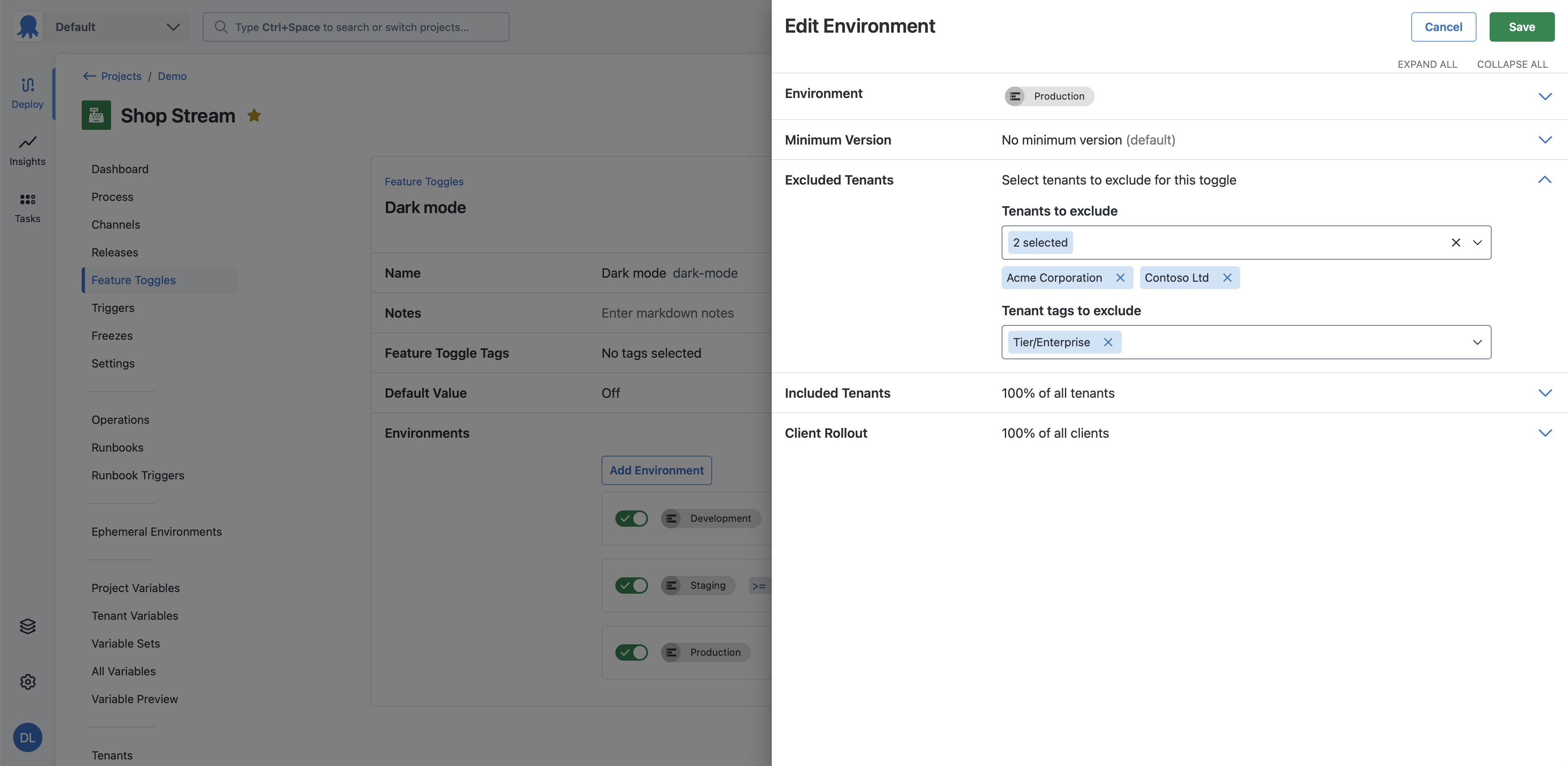Open Runbook Triggers menu item
The height and width of the screenshot is (766, 1568).
pyautogui.click(x=138, y=475)
